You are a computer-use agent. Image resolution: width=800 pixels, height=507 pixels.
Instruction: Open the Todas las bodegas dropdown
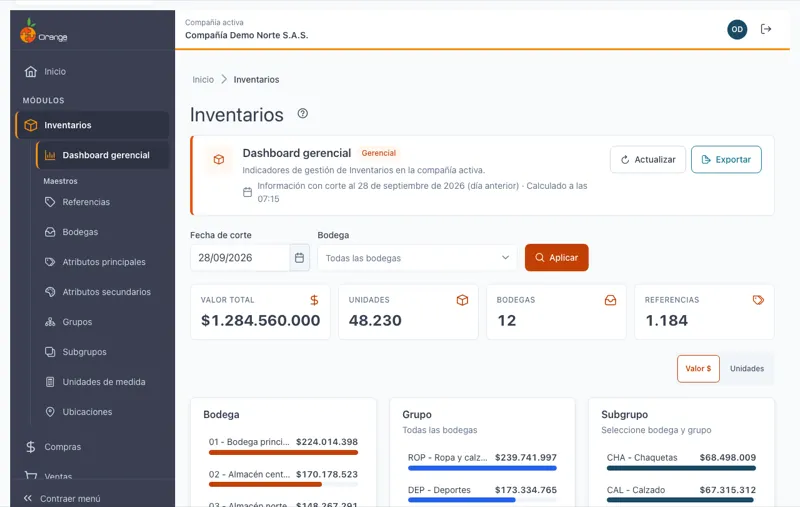(x=417, y=258)
